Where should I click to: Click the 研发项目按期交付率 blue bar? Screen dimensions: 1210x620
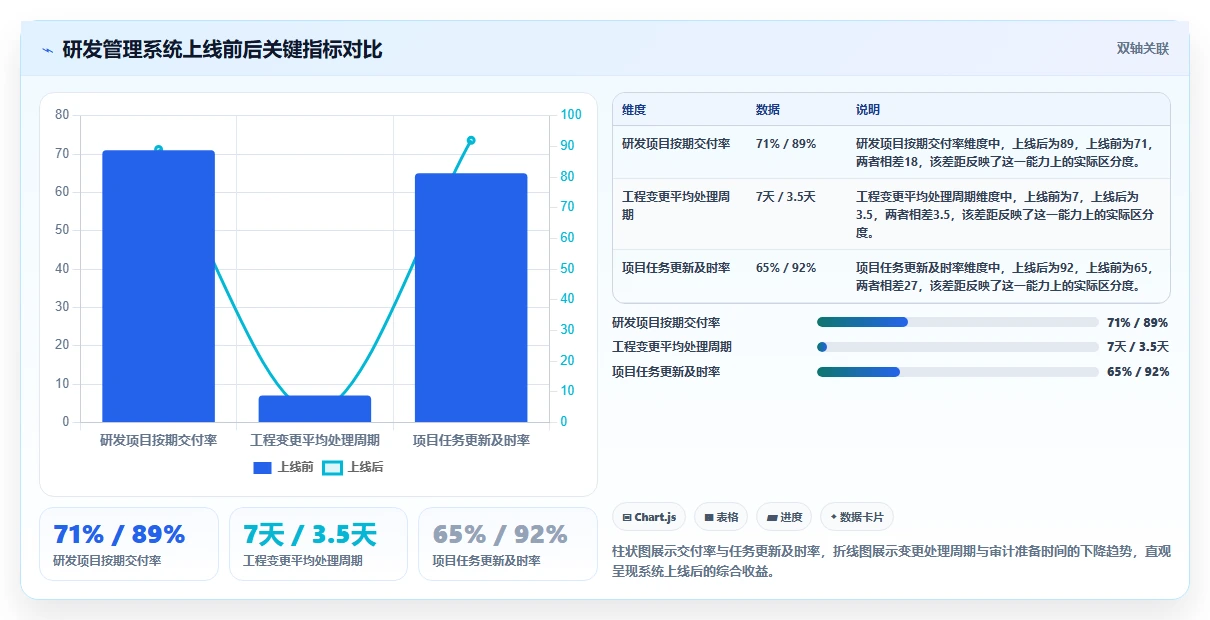tap(158, 286)
